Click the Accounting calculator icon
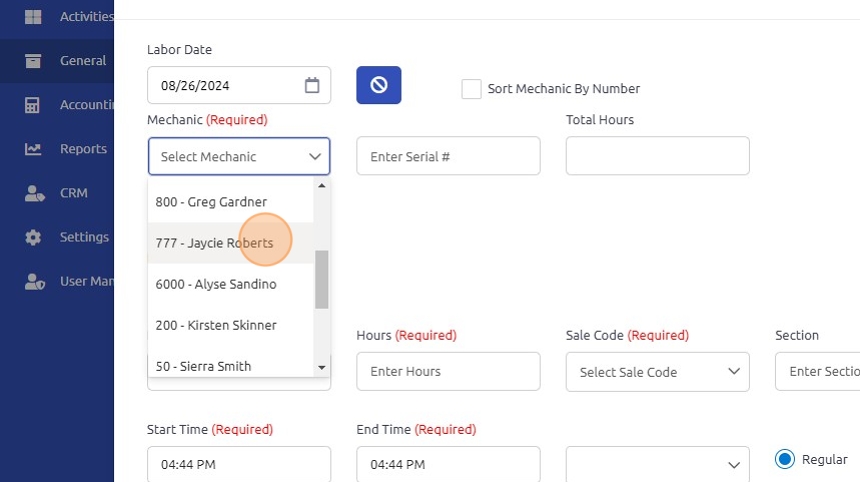860x482 pixels. point(33,105)
